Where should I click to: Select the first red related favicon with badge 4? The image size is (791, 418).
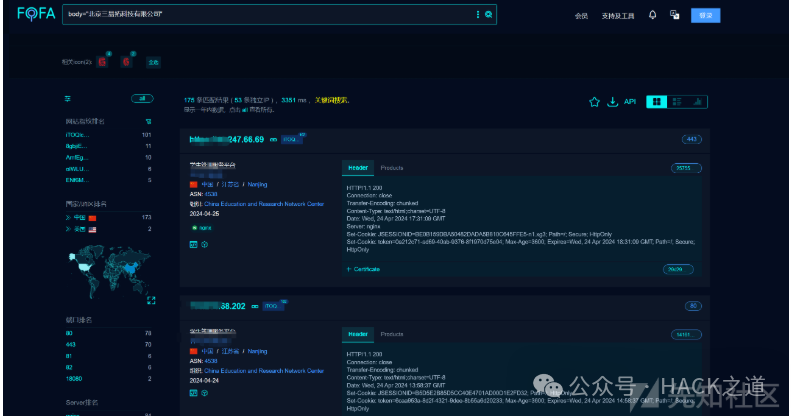click(x=102, y=62)
